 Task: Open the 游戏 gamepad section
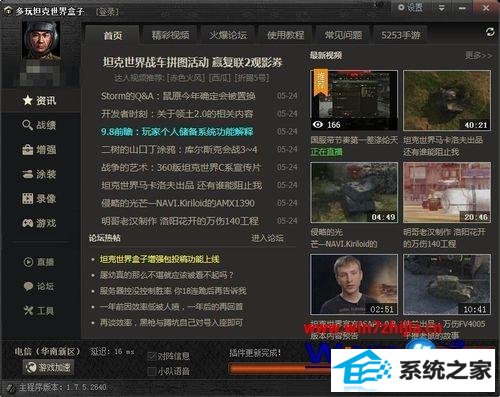pos(39,223)
